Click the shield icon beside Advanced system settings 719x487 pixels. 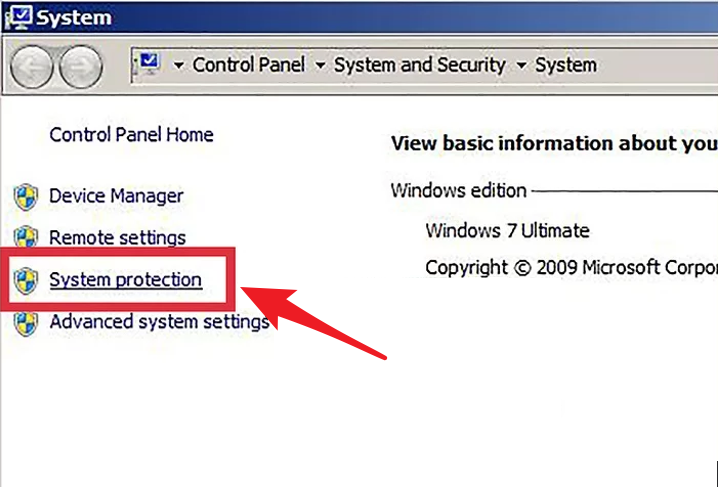pyautogui.click(x=26, y=323)
